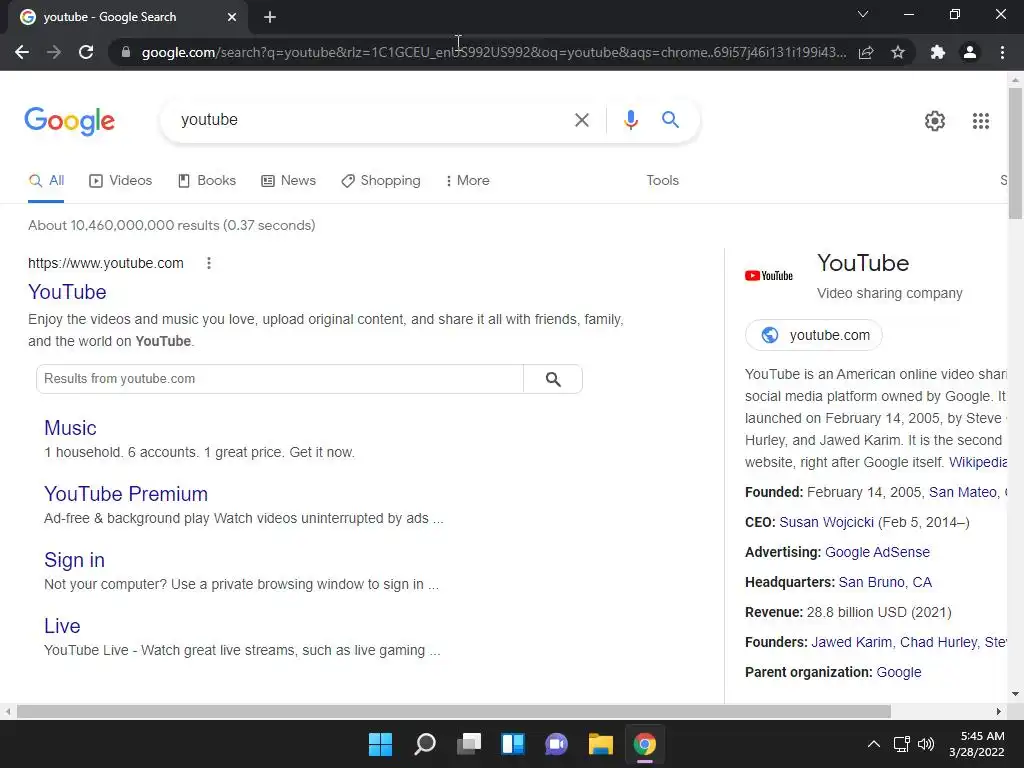Open File Explorer from the taskbar
This screenshot has width=1024, height=768.
pos(600,744)
